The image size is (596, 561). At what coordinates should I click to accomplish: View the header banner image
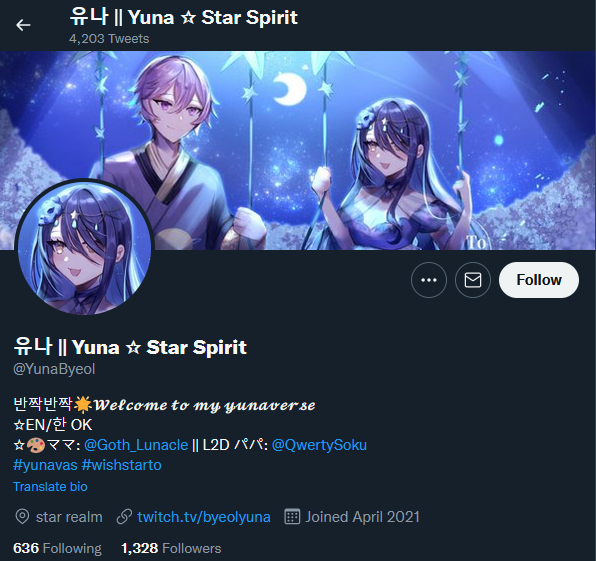pyautogui.click(x=298, y=151)
